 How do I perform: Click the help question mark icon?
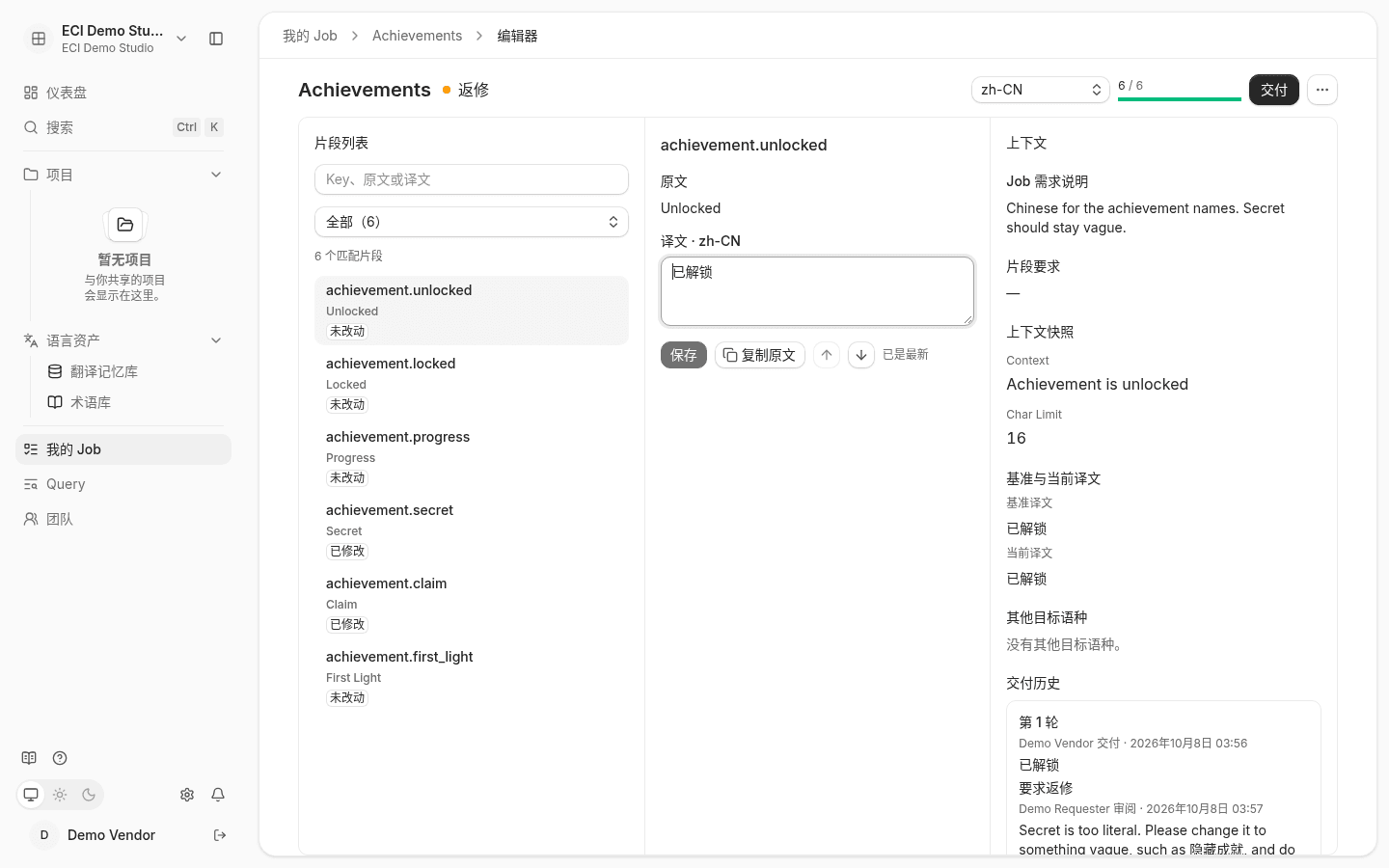[x=60, y=758]
